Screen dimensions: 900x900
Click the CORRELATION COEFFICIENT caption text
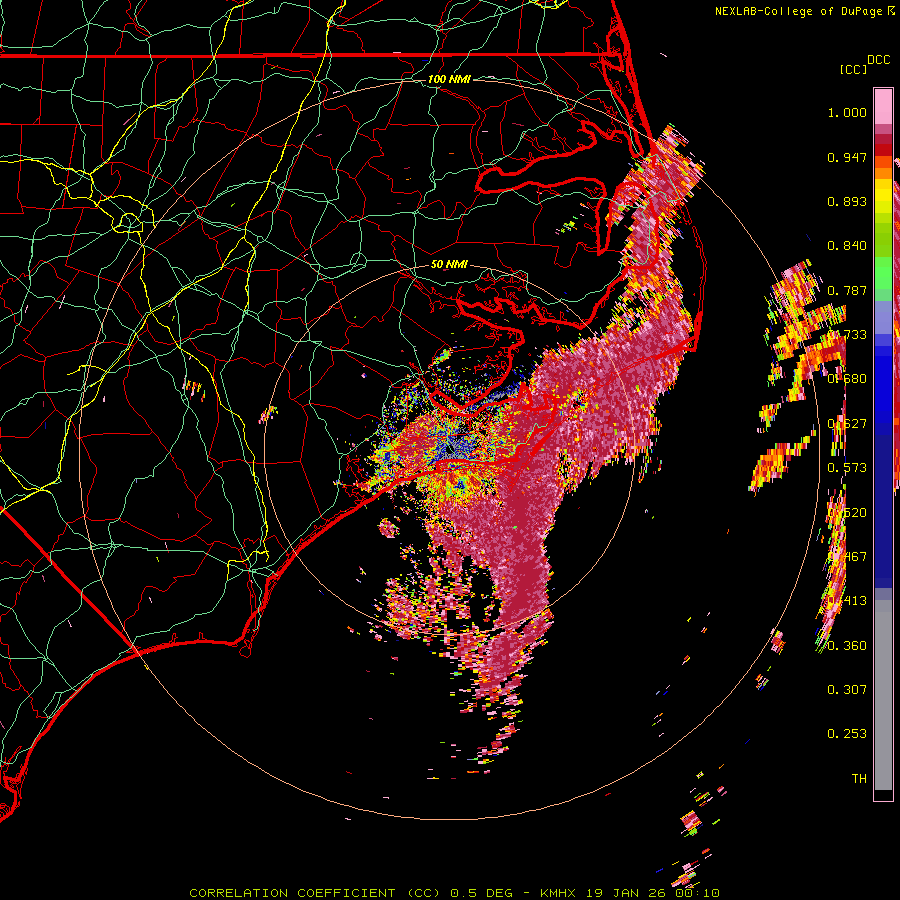pos(292,893)
